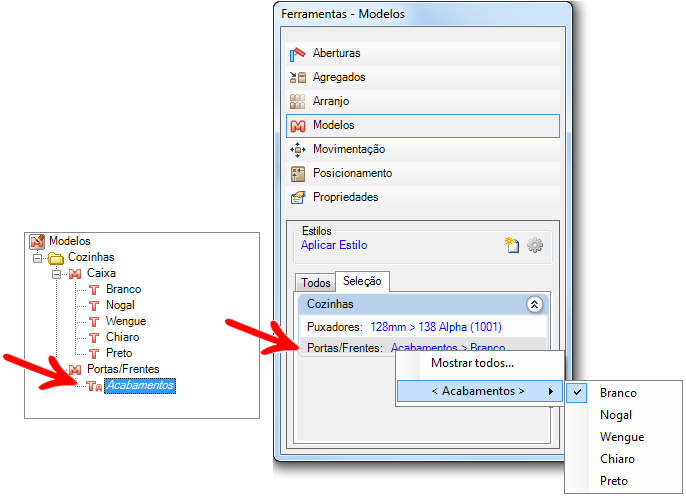This screenshot has width=686, height=496.
Task: Select the Portas/Frentes tree item
Action: [123, 370]
